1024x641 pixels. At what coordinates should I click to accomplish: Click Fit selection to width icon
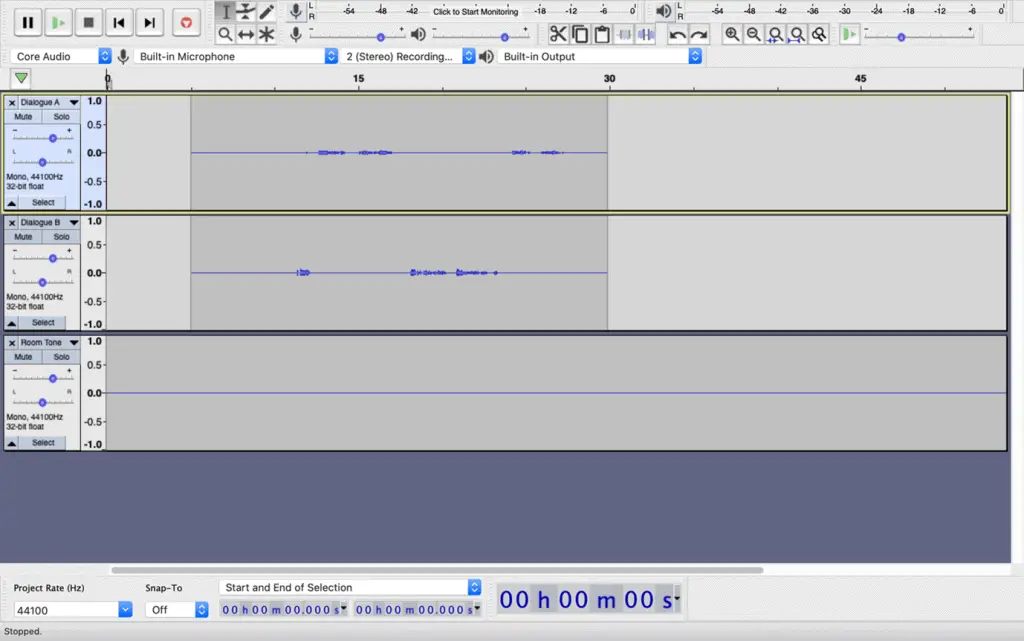tap(775, 34)
